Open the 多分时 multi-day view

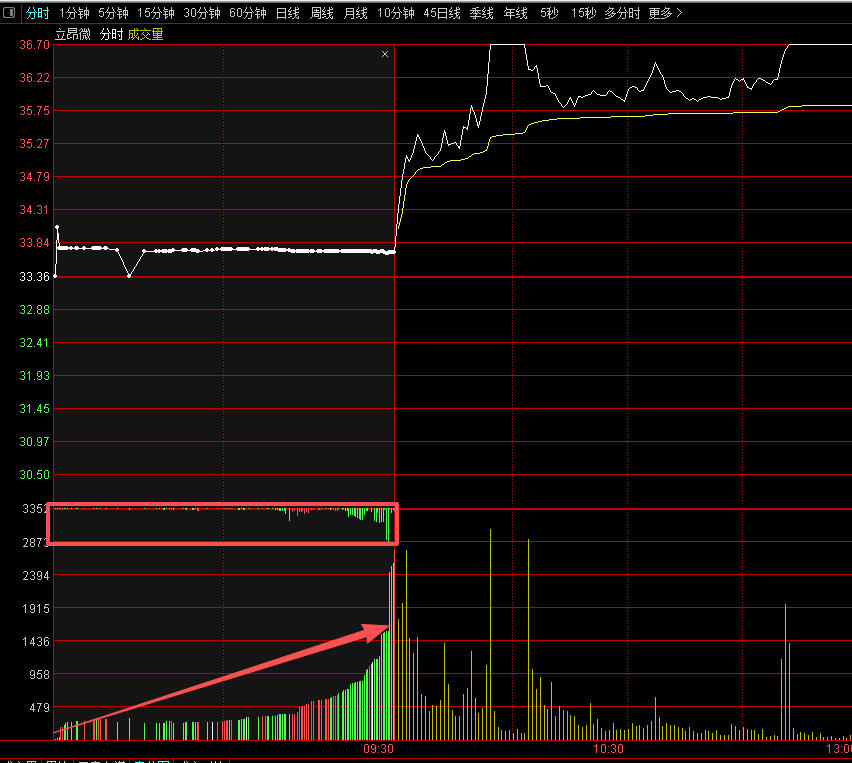622,13
